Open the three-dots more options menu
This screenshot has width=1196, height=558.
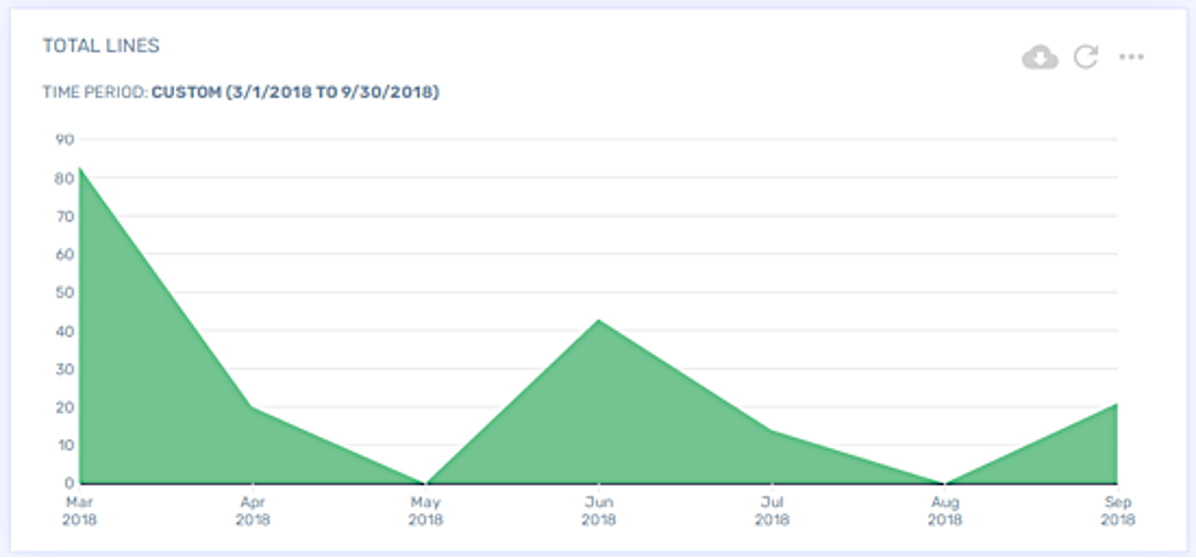click(x=1131, y=57)
